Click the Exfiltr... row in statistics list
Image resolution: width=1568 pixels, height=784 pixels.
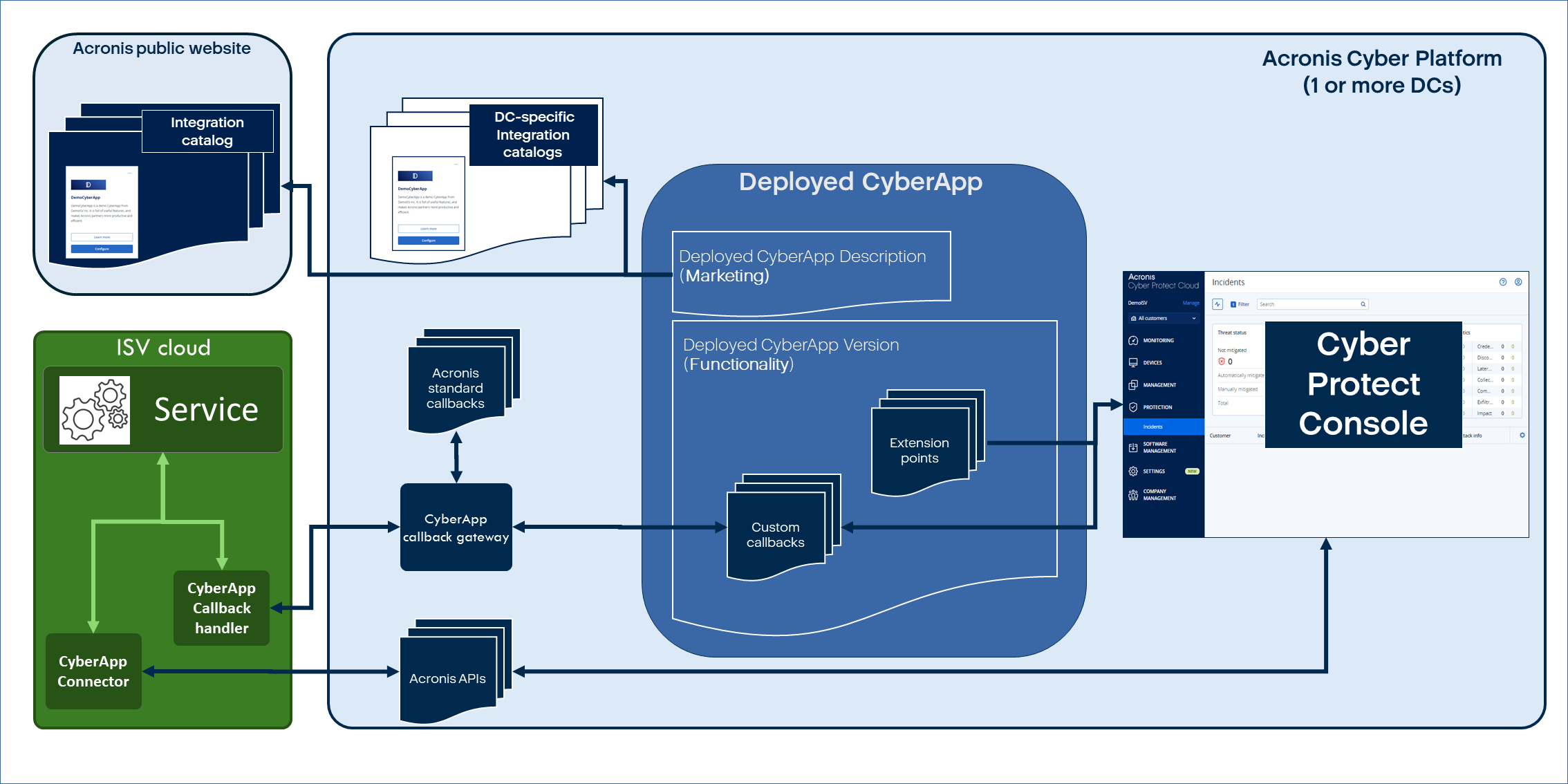tap(1495, 402)
